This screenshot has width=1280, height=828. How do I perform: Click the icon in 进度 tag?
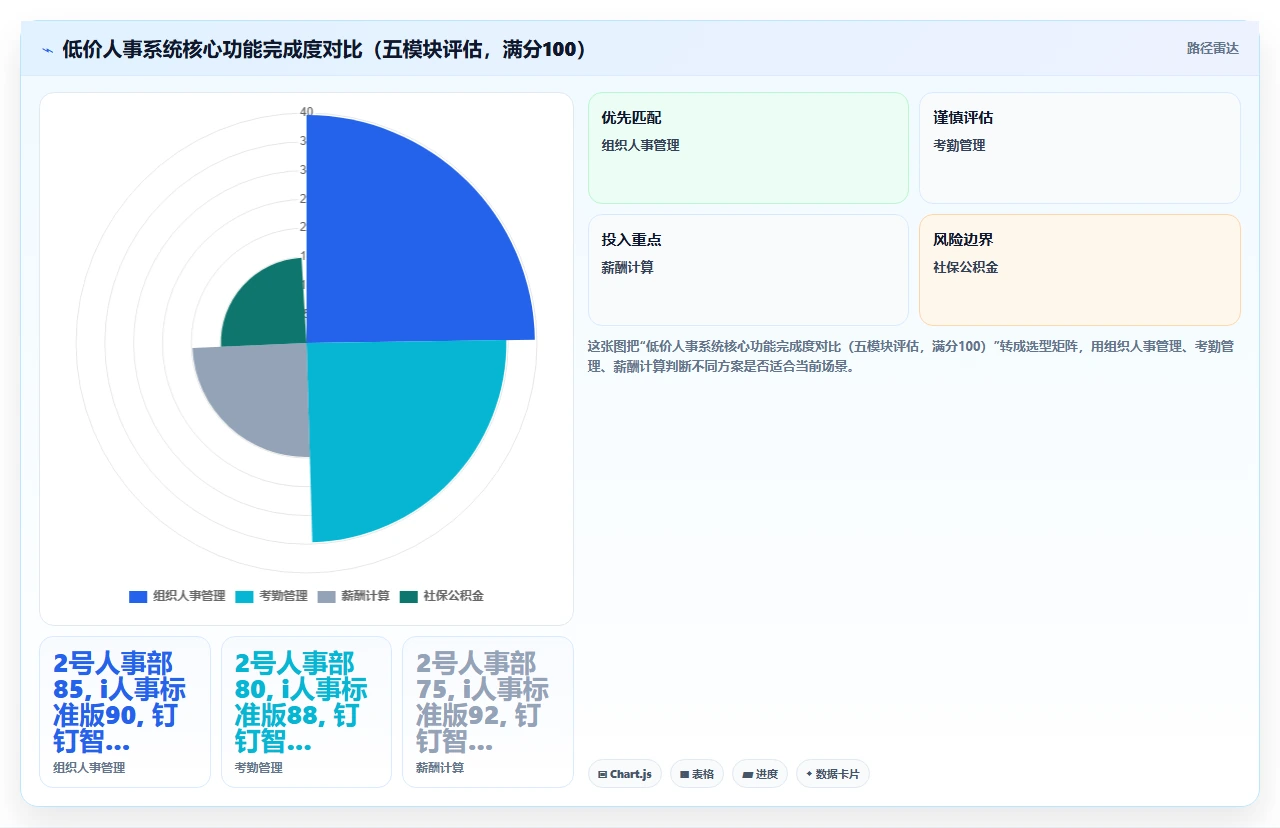tap(747, 774)
